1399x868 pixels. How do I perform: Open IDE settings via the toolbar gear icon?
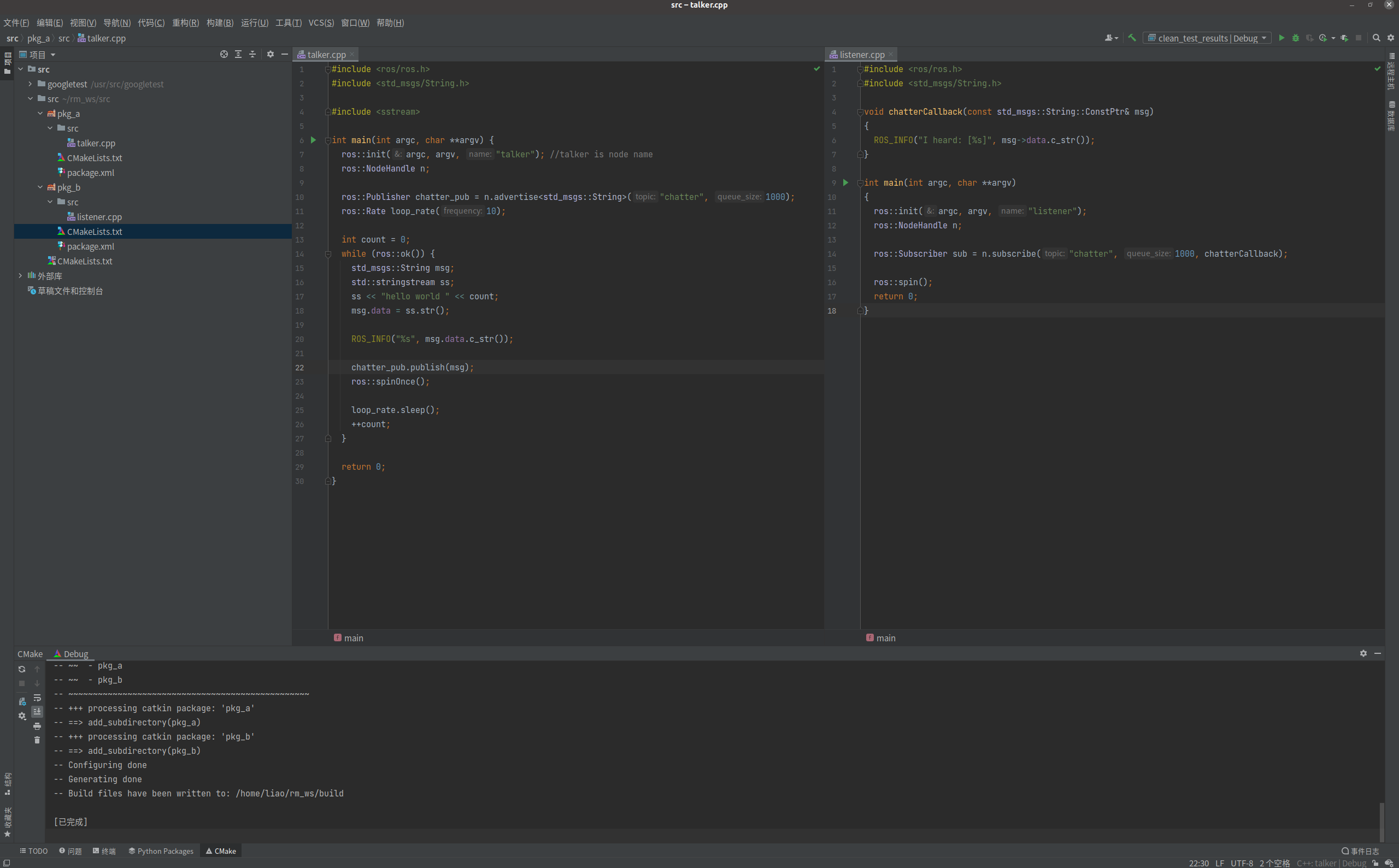click(x=1391, y=38)
